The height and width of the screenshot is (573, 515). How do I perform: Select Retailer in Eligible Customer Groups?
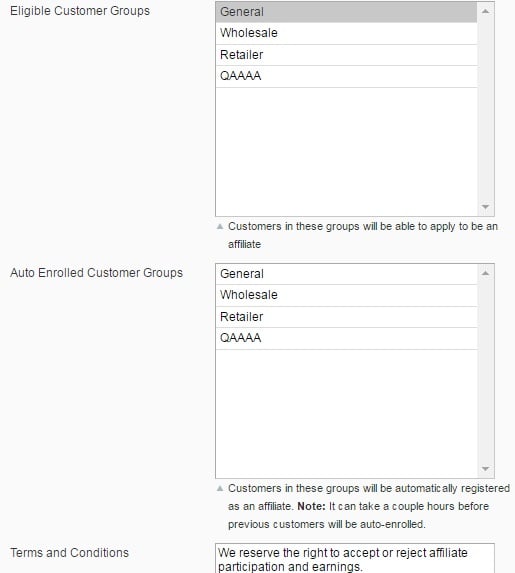tap(346, 55)
